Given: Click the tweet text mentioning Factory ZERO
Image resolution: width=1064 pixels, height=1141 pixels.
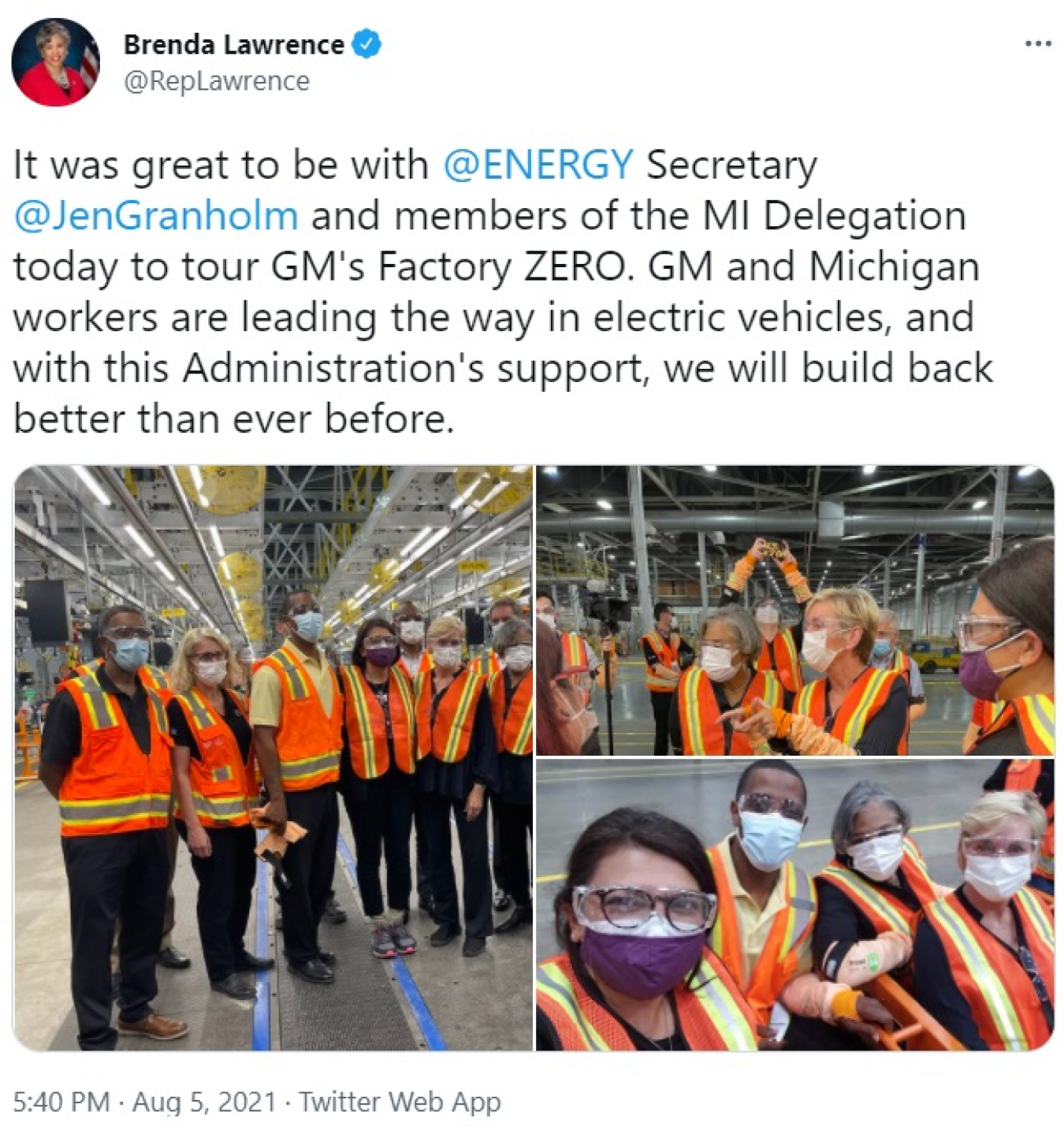Looking at the screenshot, I should [x=502, y=292].
